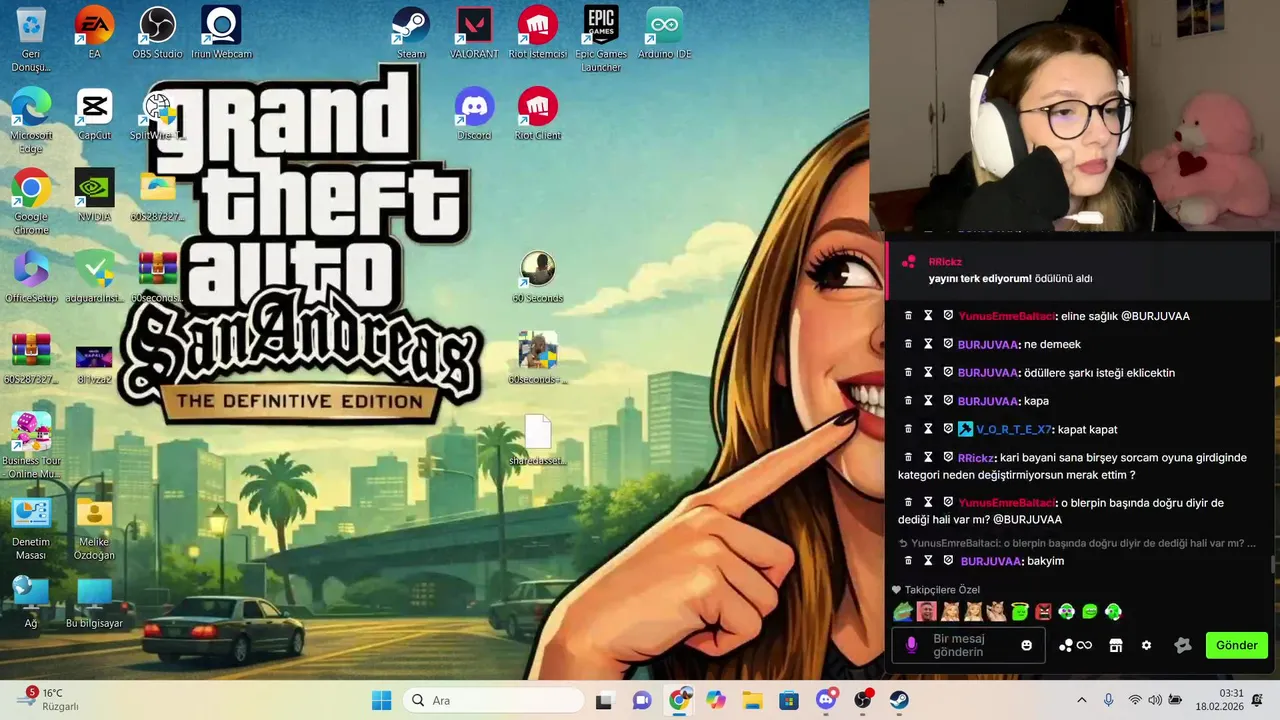This screenshot has height=720, width=1280.
Task: Open the EA app desktop shortcut
Action: tap(94, 33)
